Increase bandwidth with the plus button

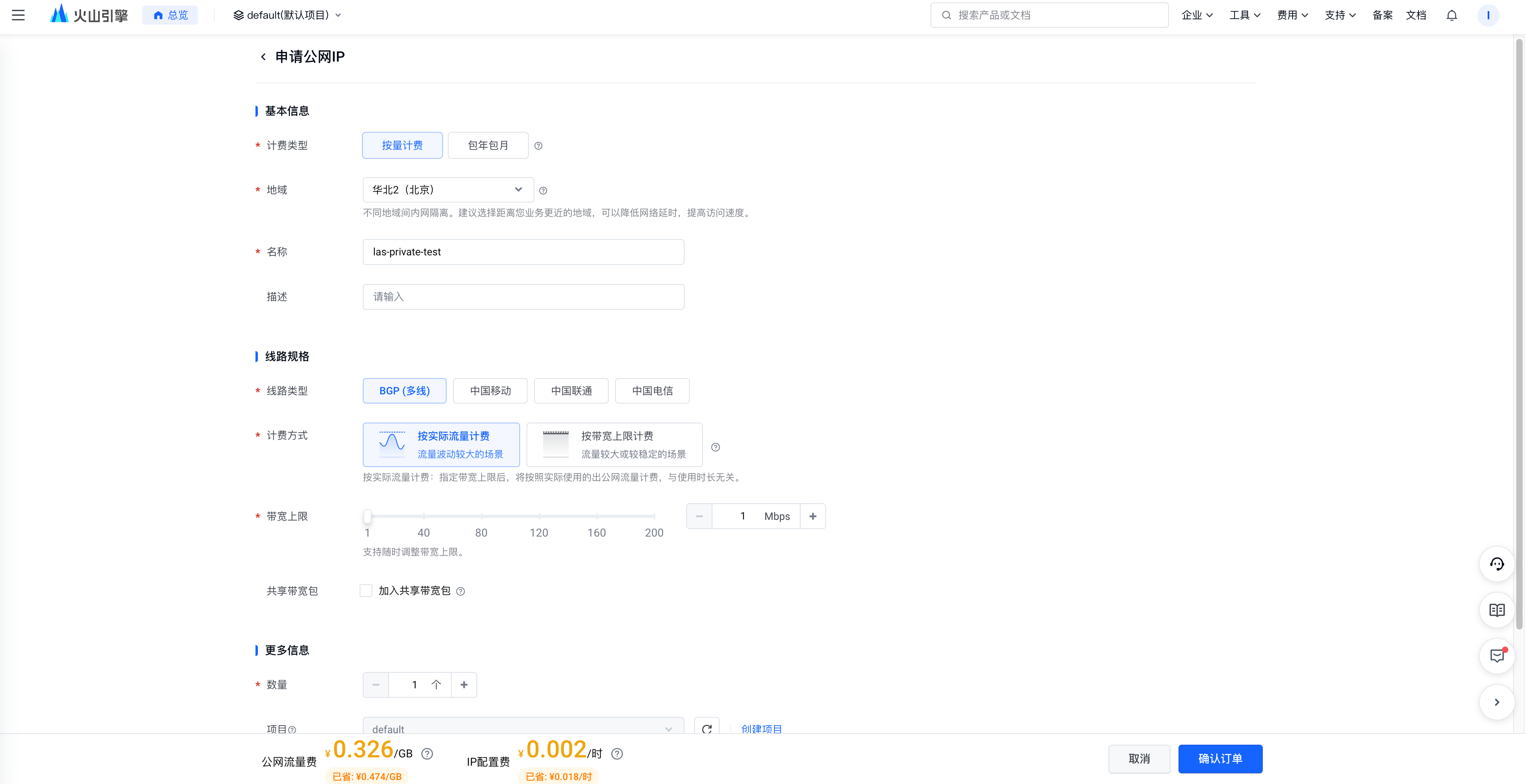click(813, 517)
